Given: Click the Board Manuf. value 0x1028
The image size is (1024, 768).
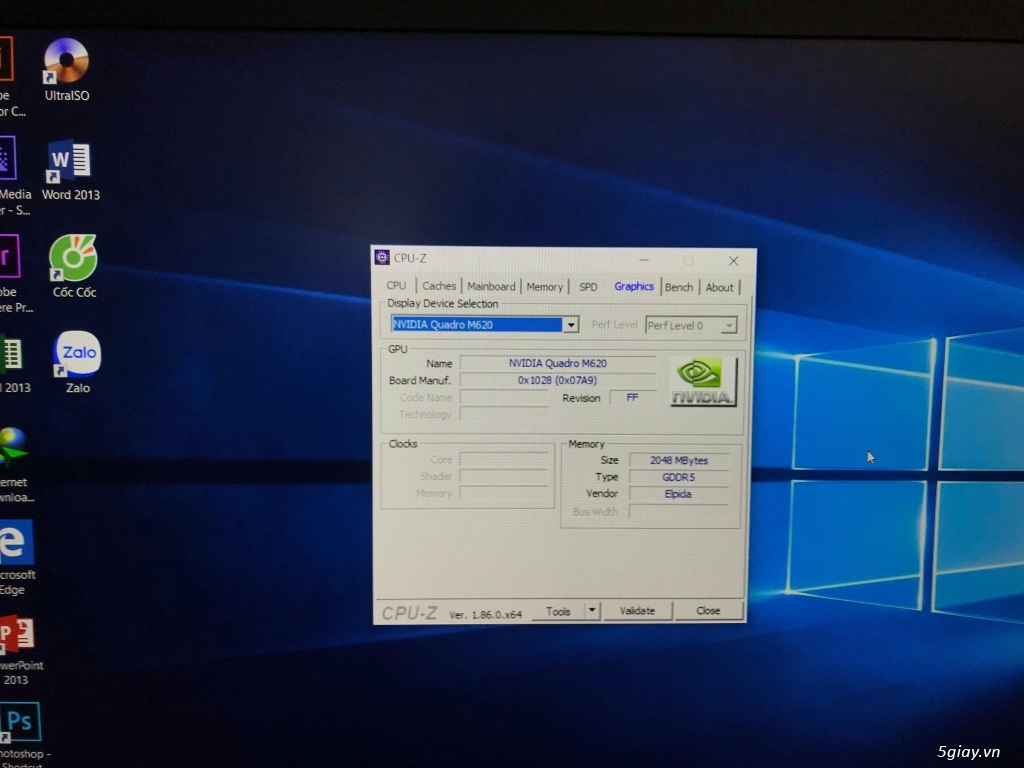Looking at the screenshot, I should (558, 380).
